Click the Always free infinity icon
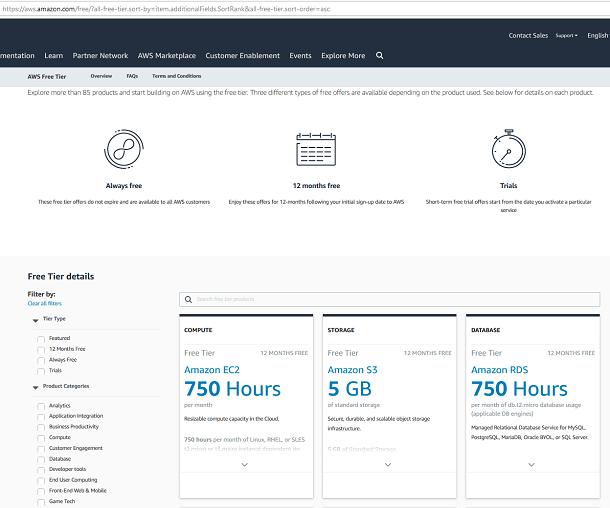Viewport: 610px width, 508px height. click(124, 149)
